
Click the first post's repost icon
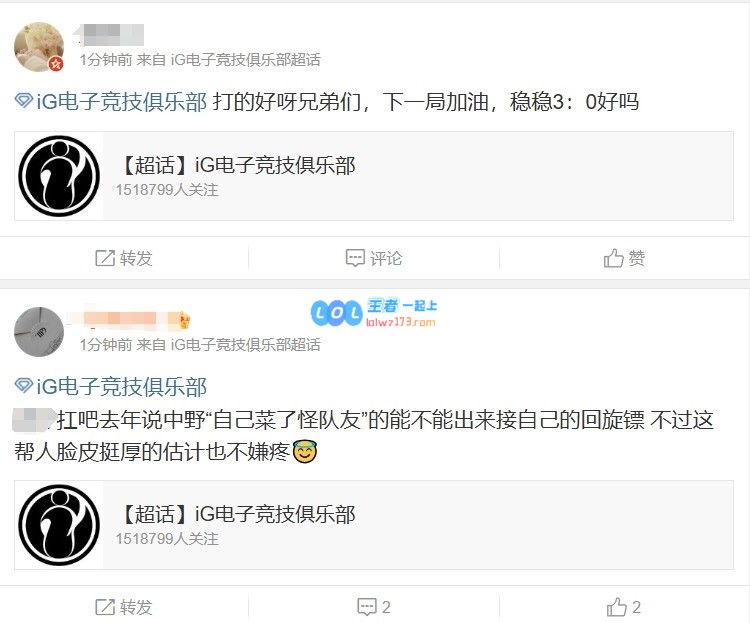tap(105, 258)
